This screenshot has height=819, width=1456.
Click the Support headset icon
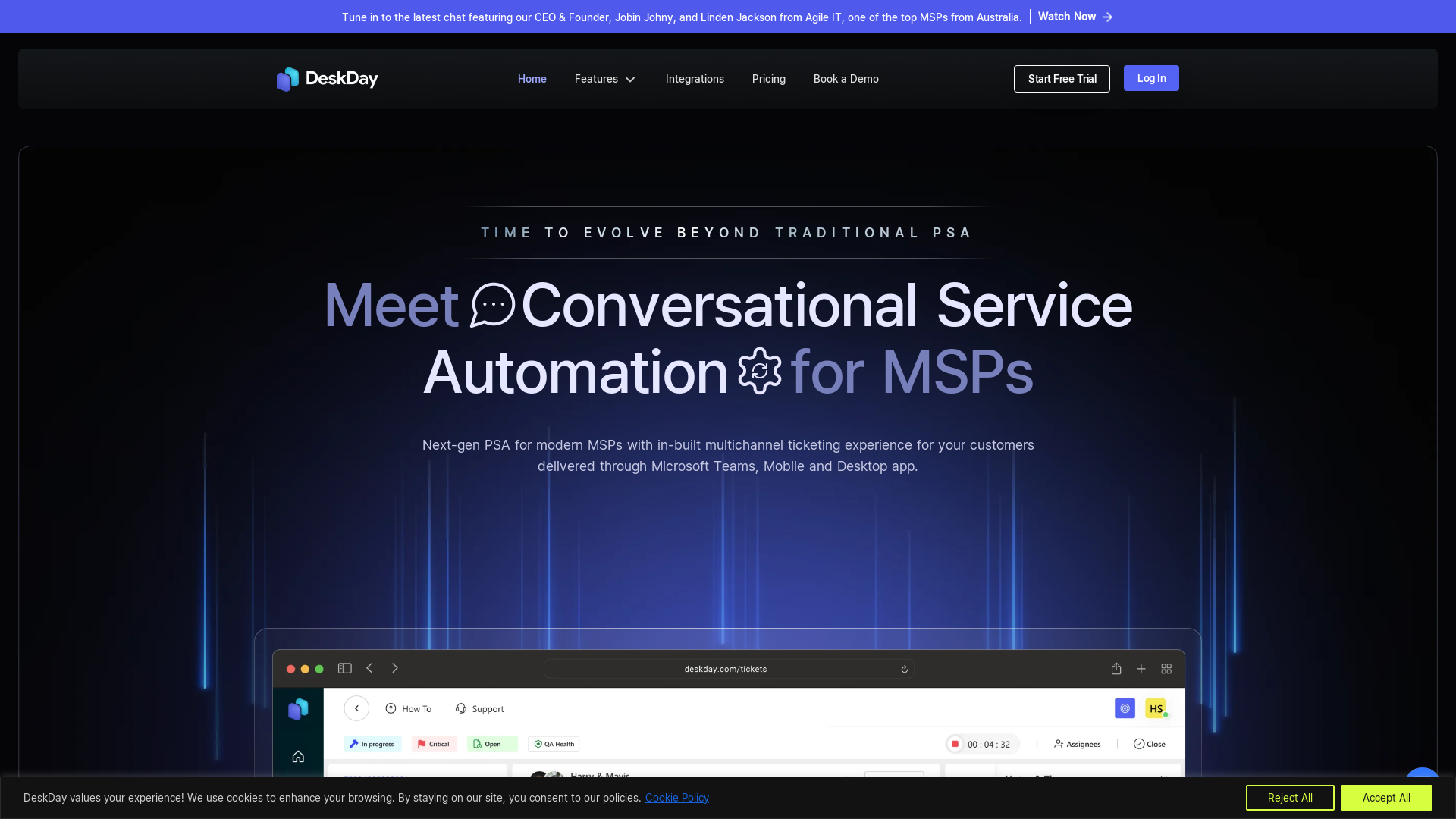pos(461,708)
